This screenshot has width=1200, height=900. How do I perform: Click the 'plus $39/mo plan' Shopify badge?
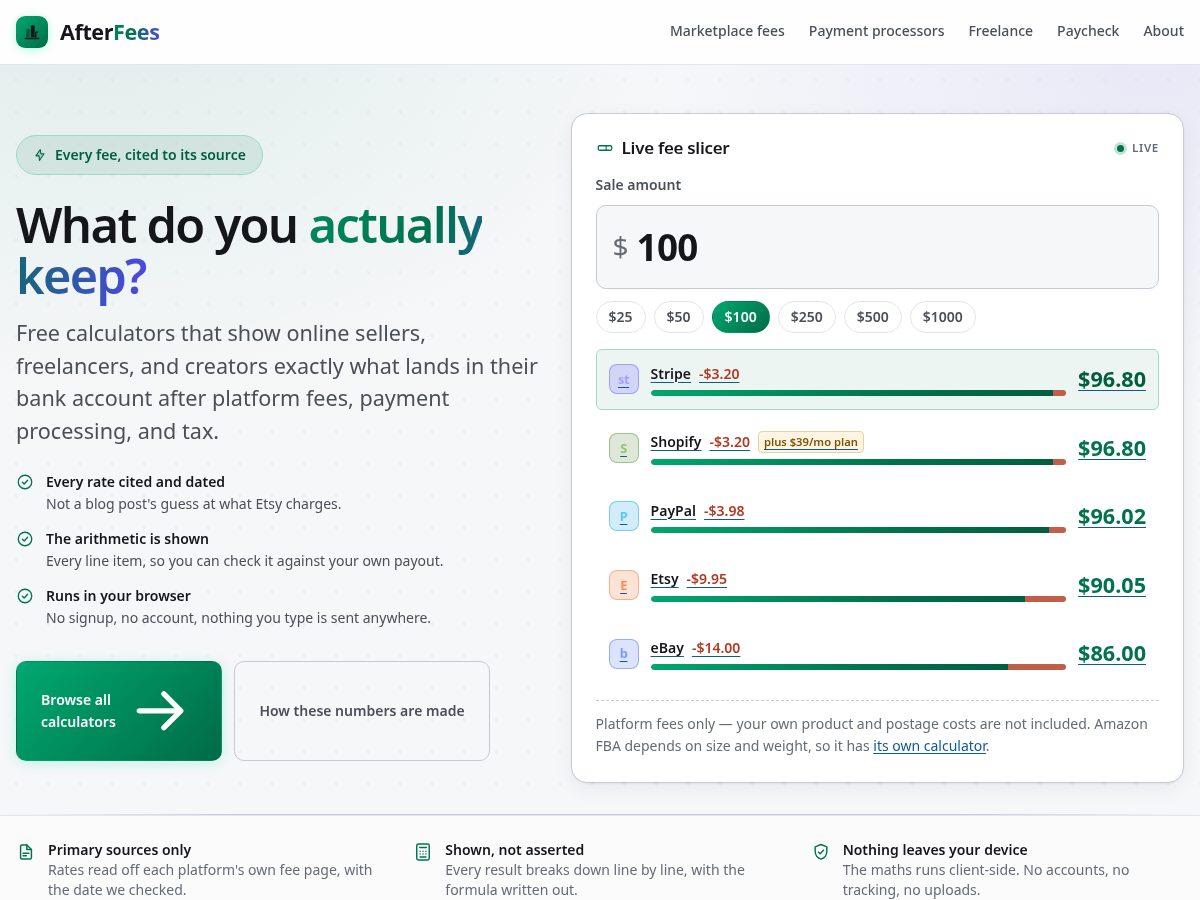pos(811,442)
